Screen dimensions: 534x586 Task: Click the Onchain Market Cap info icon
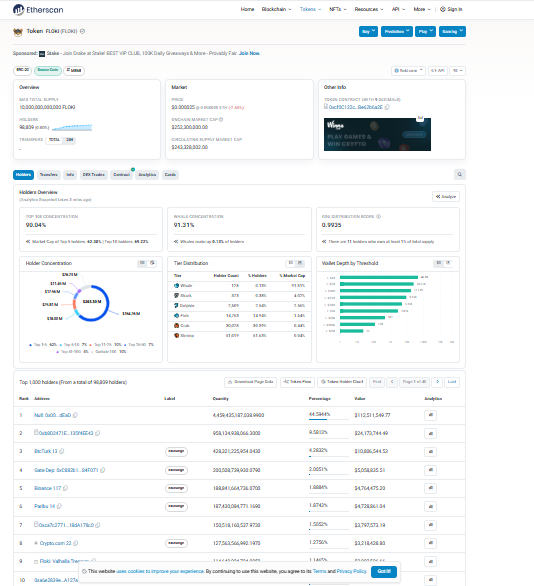[221, 120]
